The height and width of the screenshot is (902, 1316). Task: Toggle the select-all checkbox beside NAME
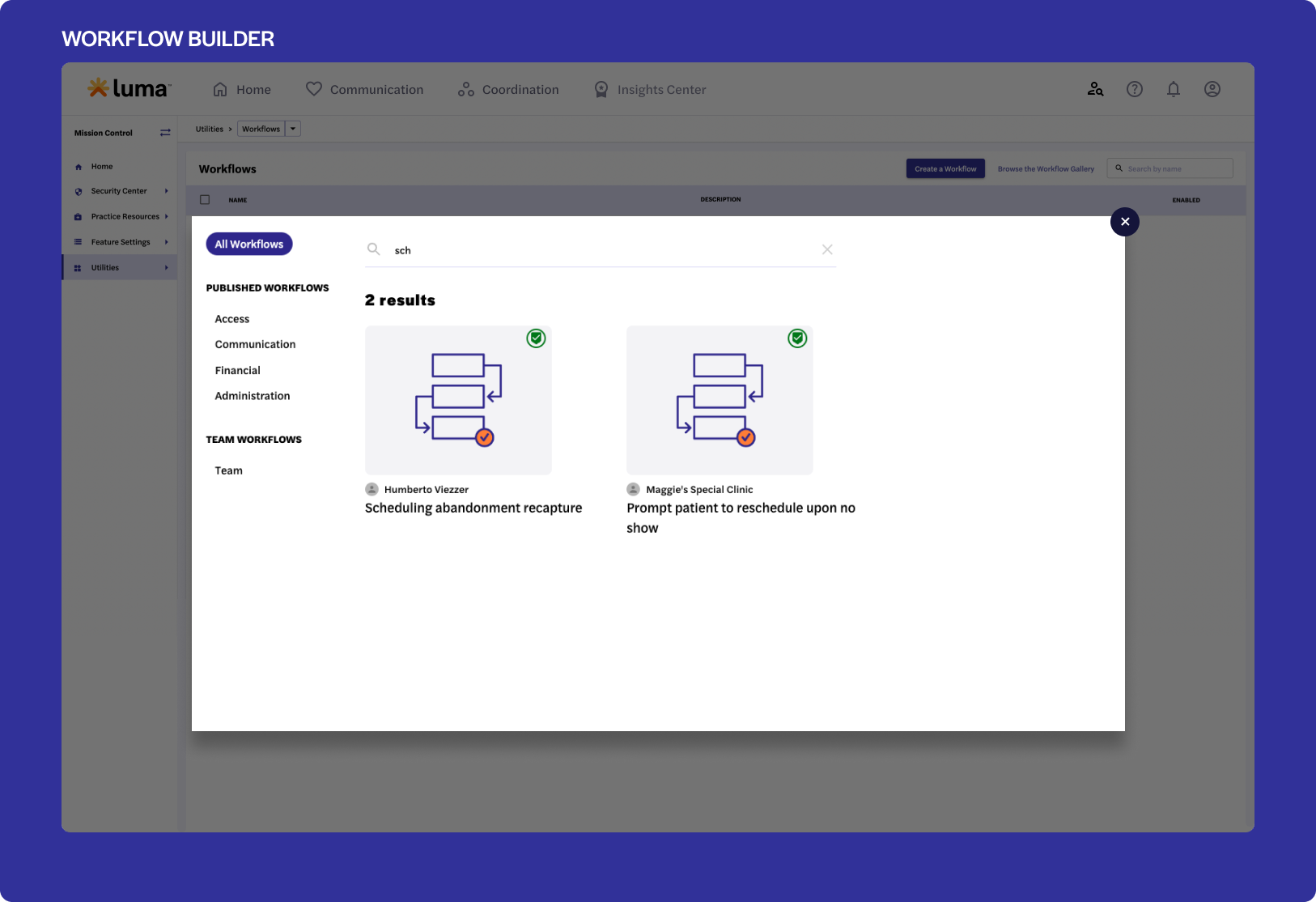(205, 200)
